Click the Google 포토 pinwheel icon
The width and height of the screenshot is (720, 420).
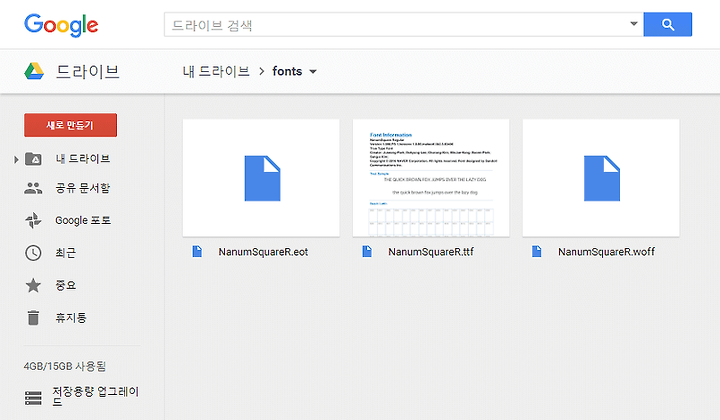click(33, 220)
